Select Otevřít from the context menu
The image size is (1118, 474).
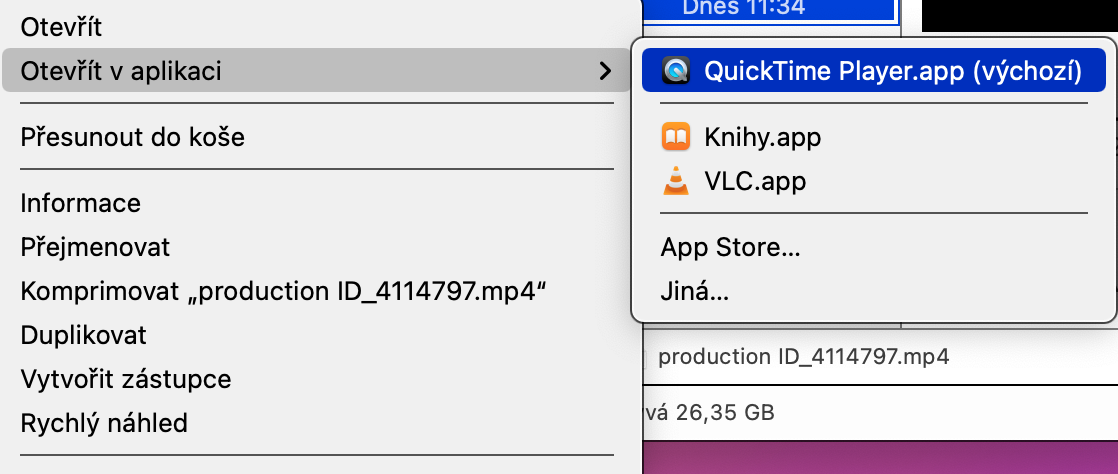pyautogui.click(x=61, y=27)
